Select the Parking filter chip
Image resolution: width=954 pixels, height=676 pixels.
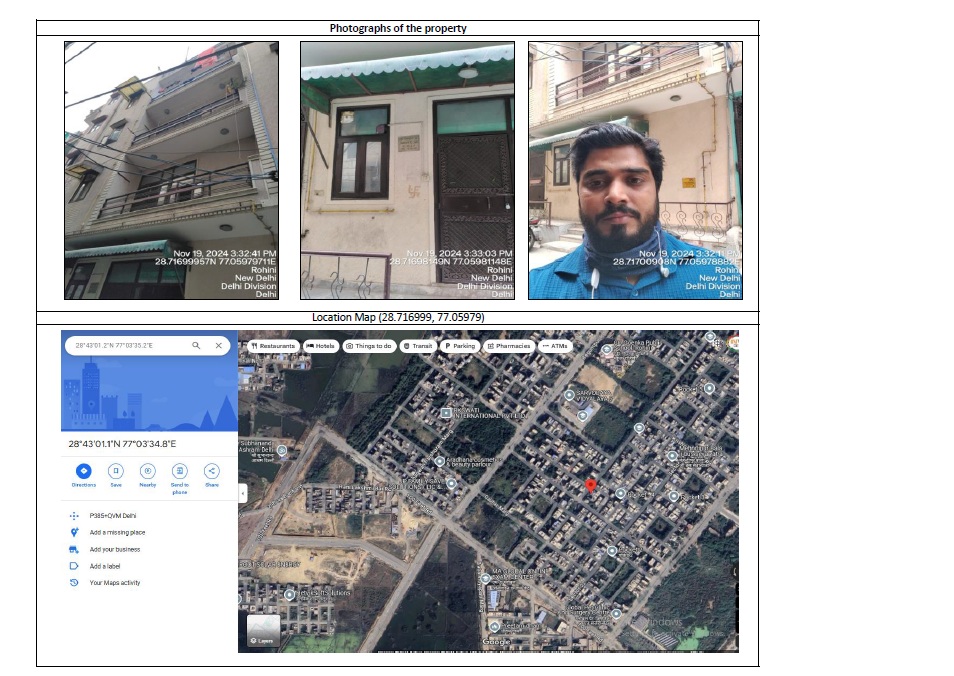[459, 346]
